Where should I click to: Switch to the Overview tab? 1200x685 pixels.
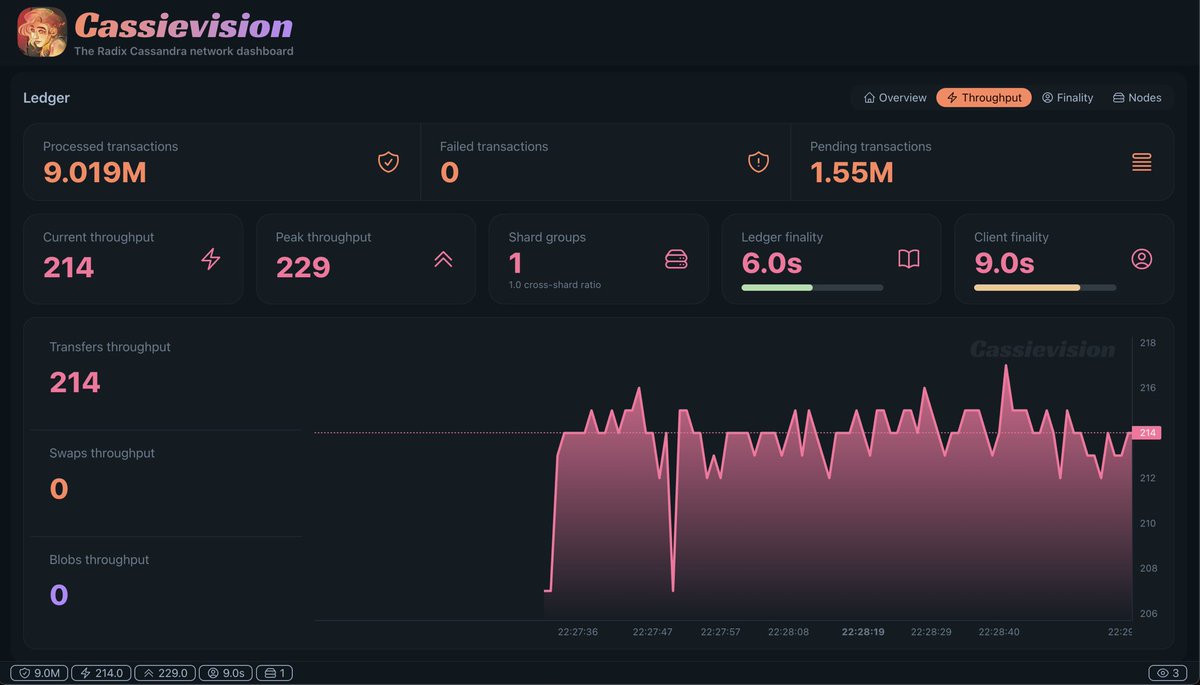click(893, 97)
